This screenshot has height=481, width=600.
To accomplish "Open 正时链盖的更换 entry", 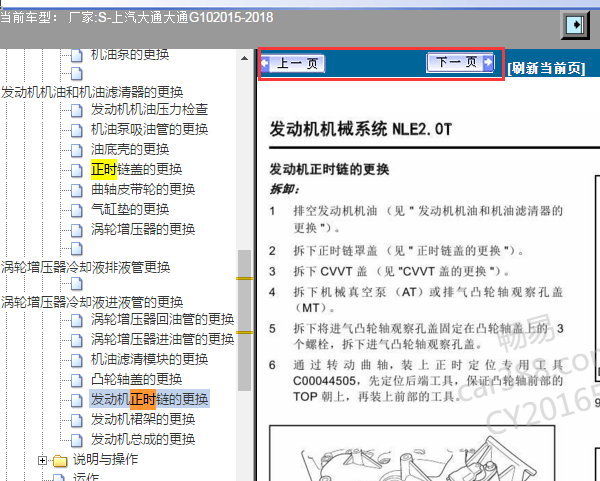I will [x=136, y=169].
